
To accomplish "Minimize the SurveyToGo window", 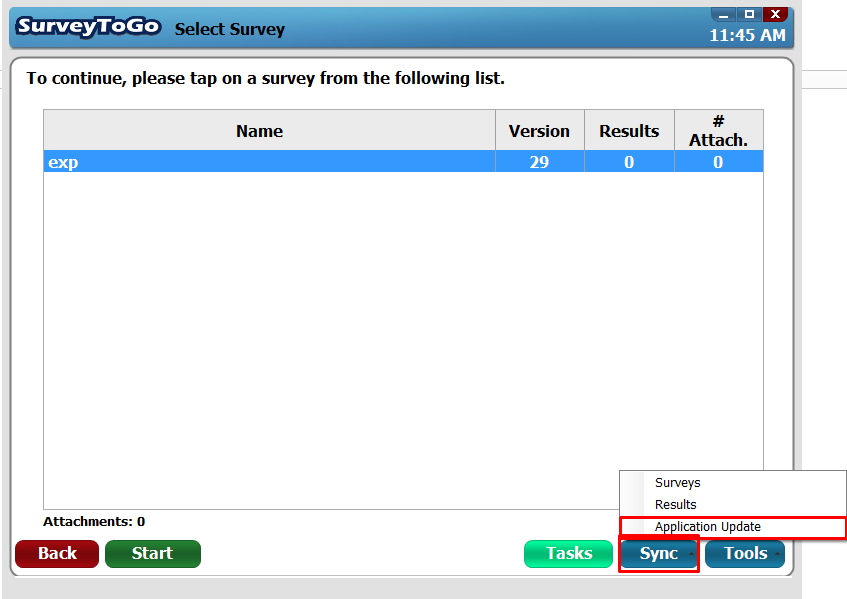I will (723, 15).
